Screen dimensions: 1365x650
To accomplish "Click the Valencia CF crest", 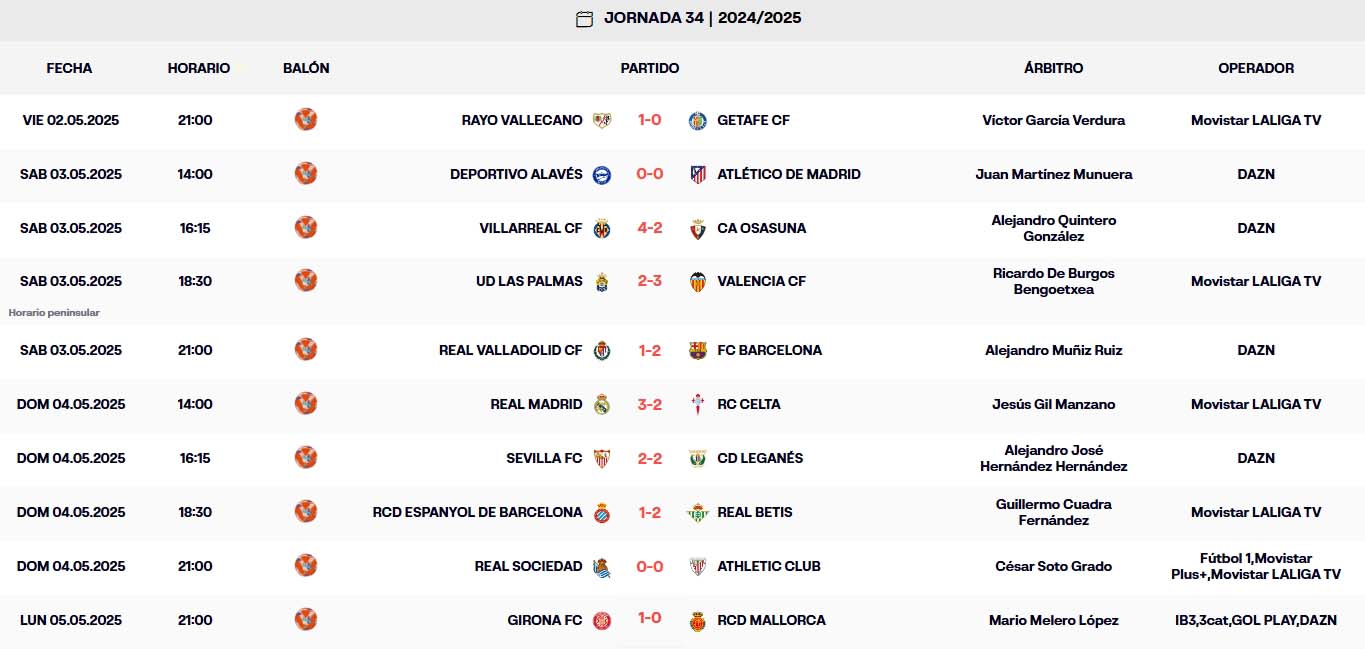I will coord(697,281).
